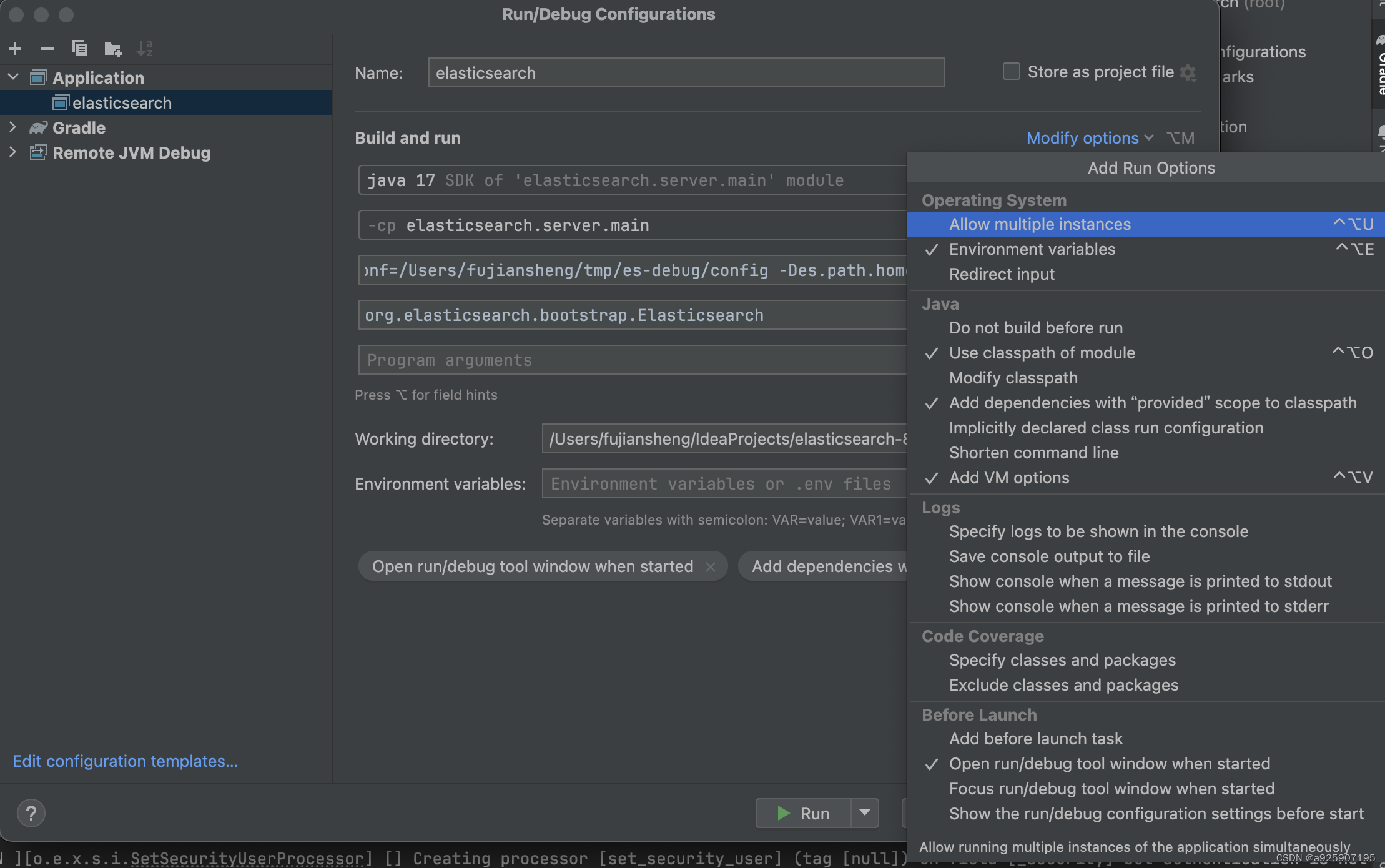This screenshot has width=1385, height=868.
Task: Expand the Gradle configurations node
Action: pyautogui.click(x=13, y=127)
